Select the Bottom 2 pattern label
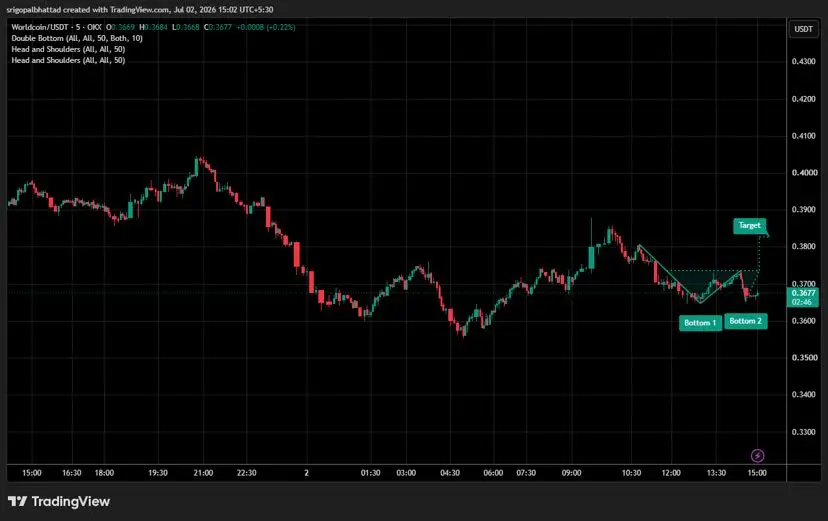 (x=746, y=321)
